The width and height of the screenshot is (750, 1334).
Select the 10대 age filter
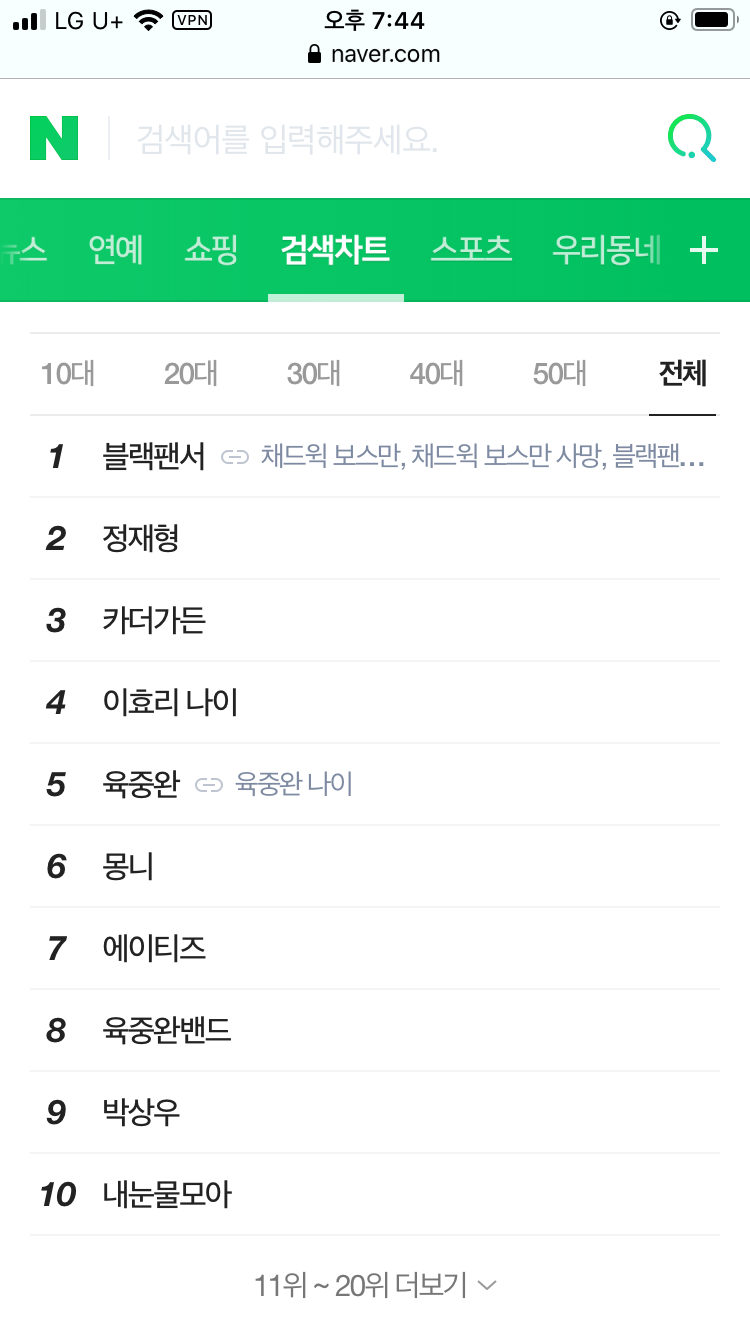click(68, 373)
